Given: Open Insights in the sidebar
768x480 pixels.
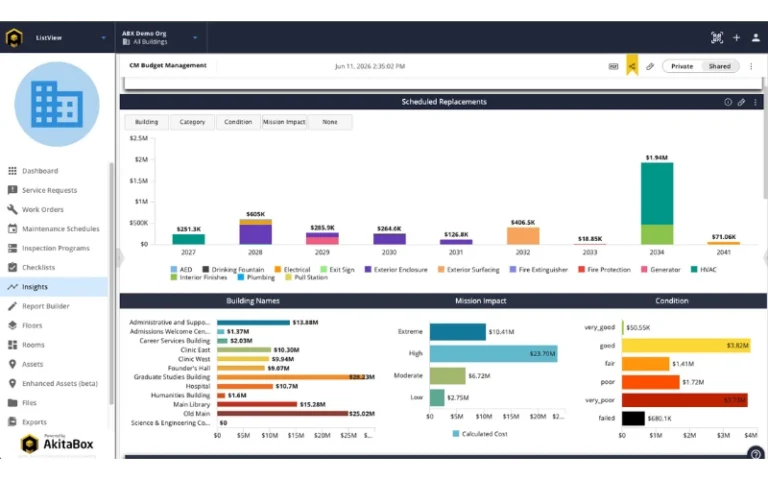Looking at the screenshot, I should [x=54, y=287].
